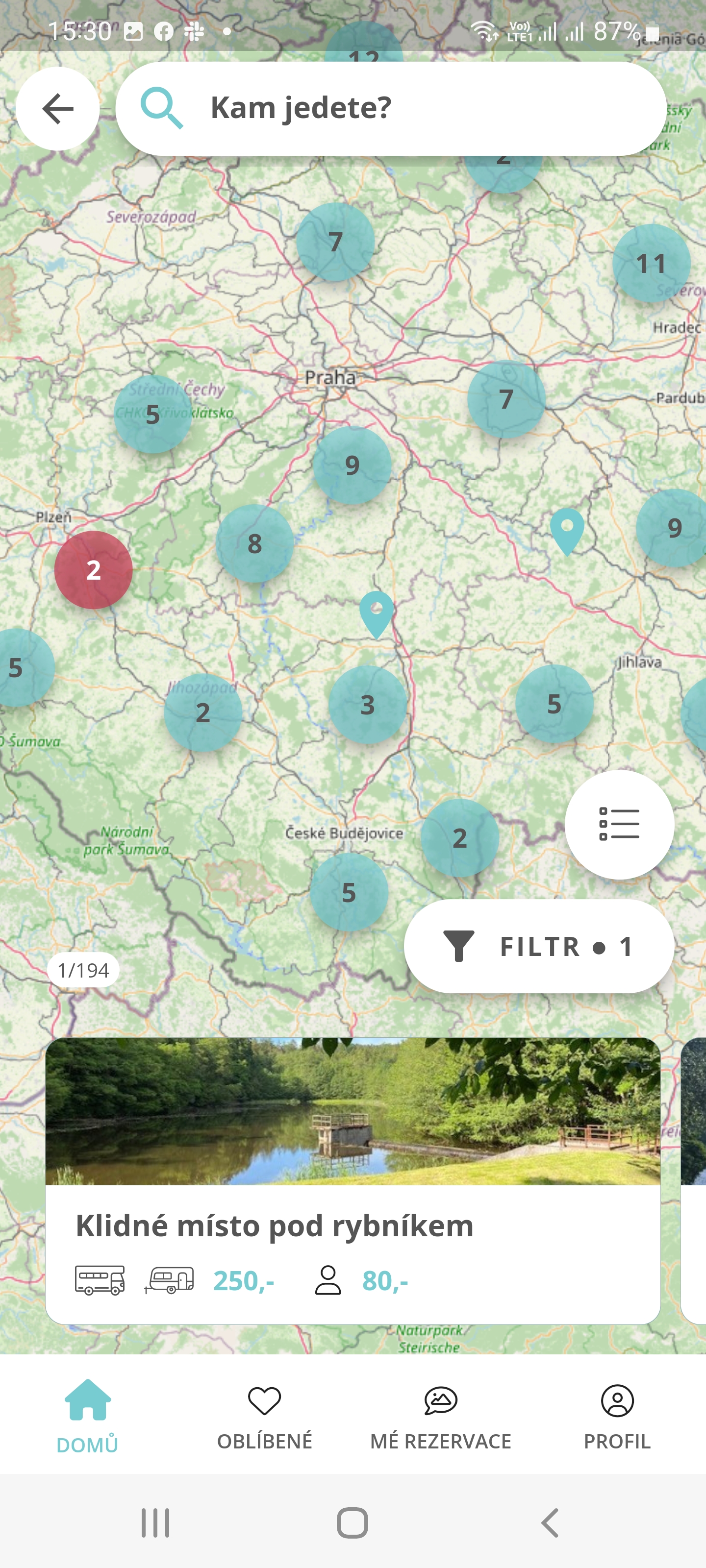Tap the single pin marker left of cluster 9
Viewport: 706px width, 1568px height.
[x=567, y=531]
